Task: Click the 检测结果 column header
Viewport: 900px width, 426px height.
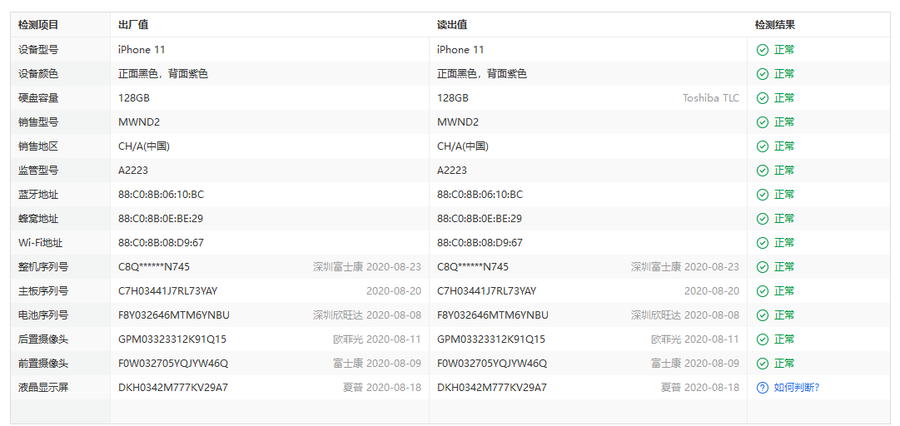Action: pyautogui.click(x=775, y=25)
